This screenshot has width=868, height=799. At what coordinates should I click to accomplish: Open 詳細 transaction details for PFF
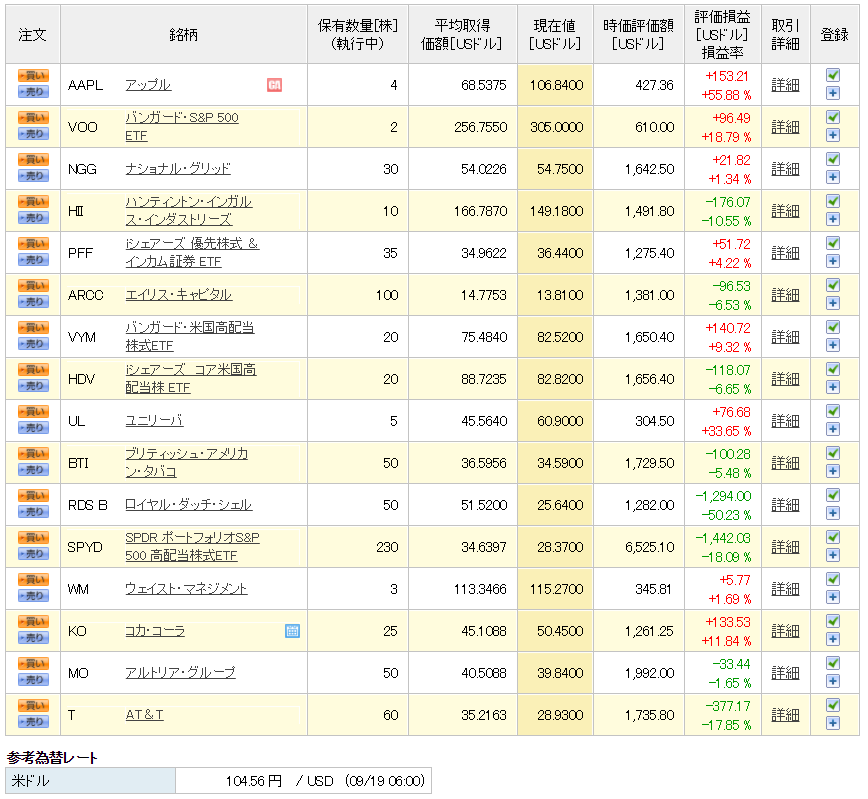pos(785,253)
